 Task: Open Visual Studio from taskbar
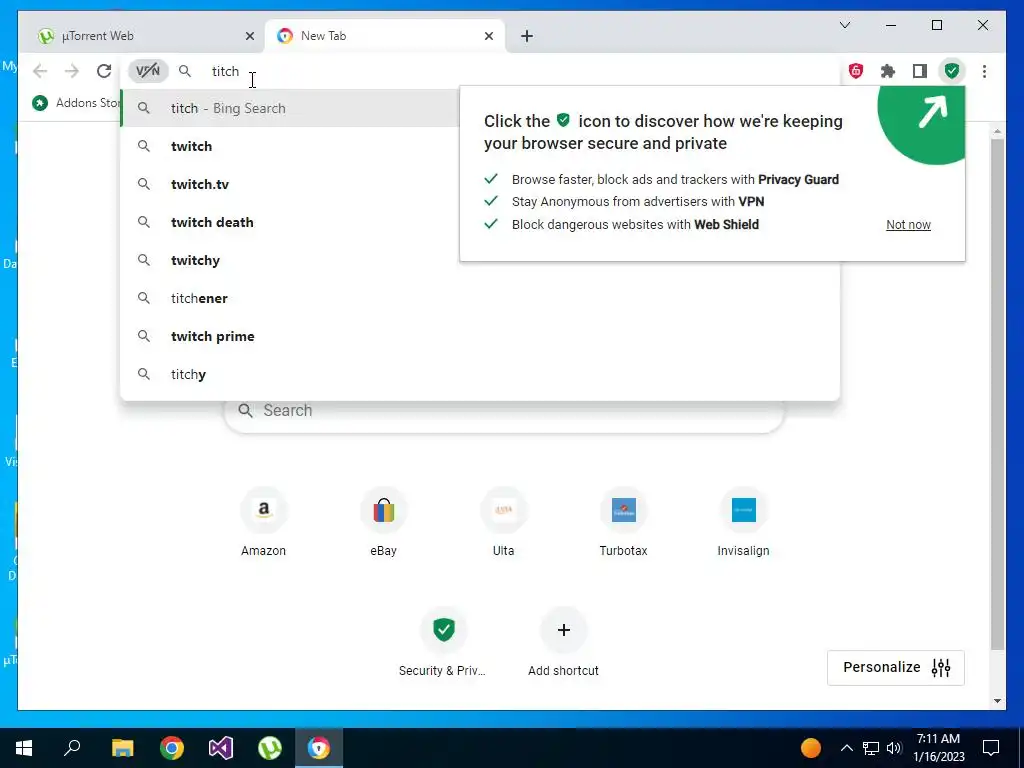[x=221, y=748]
